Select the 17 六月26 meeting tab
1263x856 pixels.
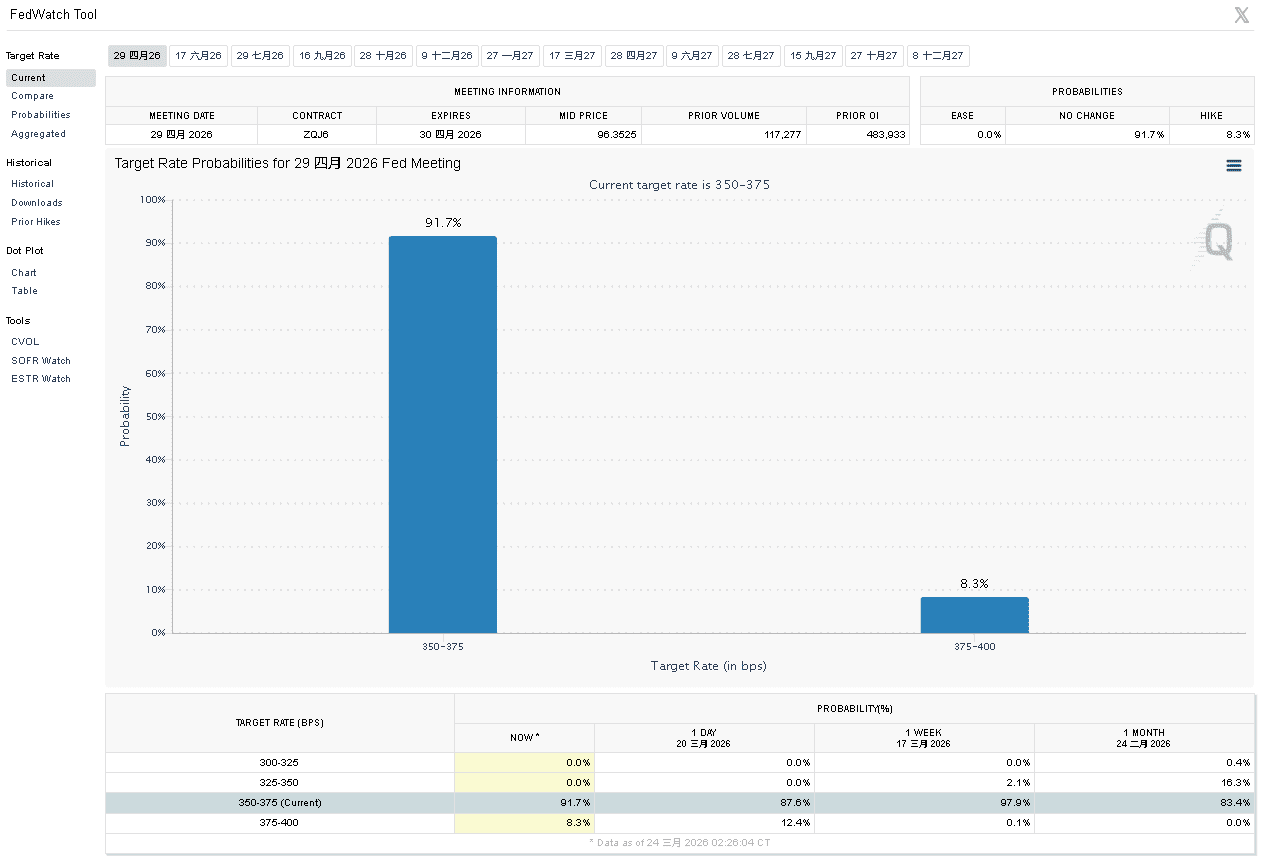pyautogui.click(x=199, y=56)
